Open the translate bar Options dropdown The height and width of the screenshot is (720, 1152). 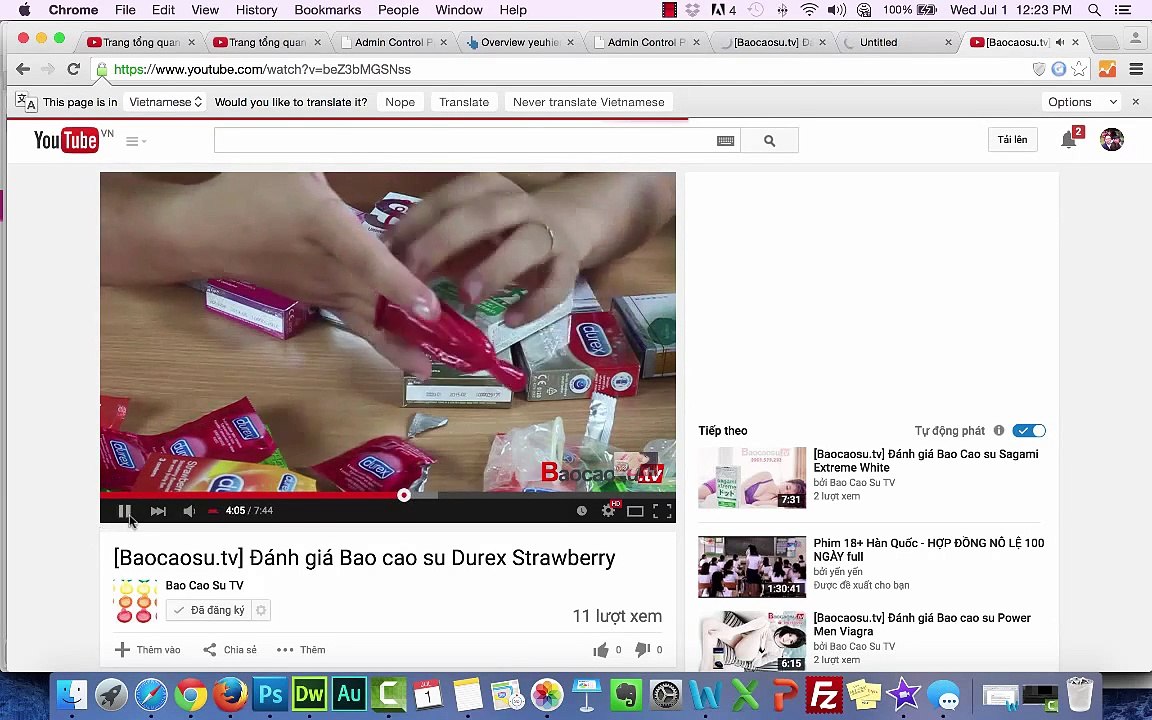[x=1082, y=102]
